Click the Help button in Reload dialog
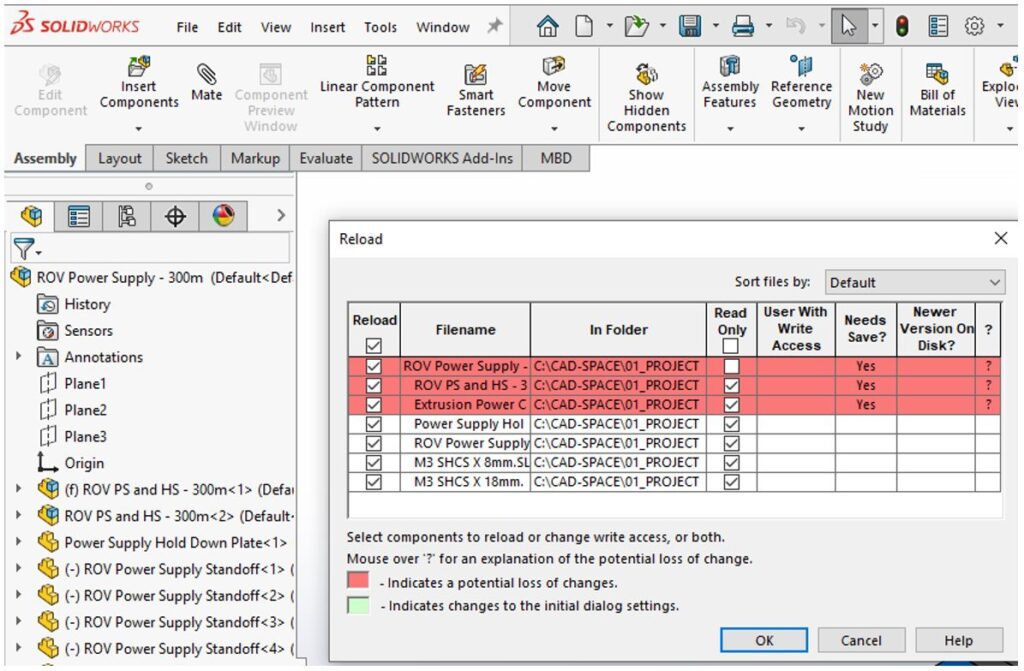The image size is (1024, 671). pyautogui.click(x=958, y=640)
